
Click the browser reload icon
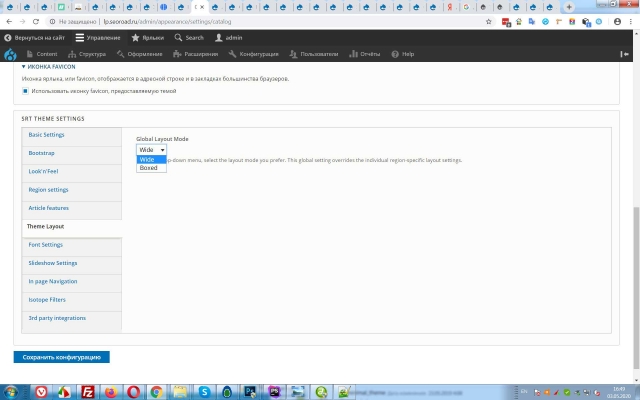pos(36,20)
